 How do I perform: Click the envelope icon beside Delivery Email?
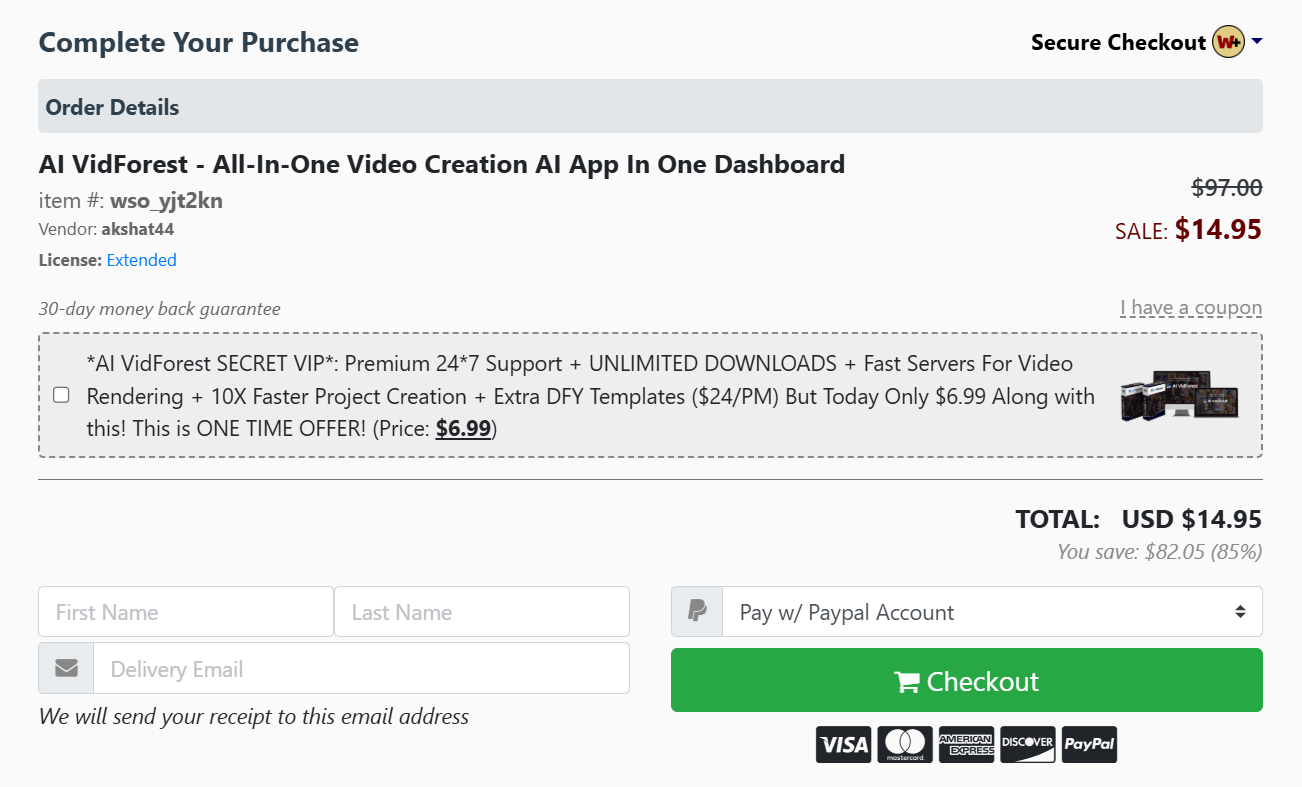(66, 668)
